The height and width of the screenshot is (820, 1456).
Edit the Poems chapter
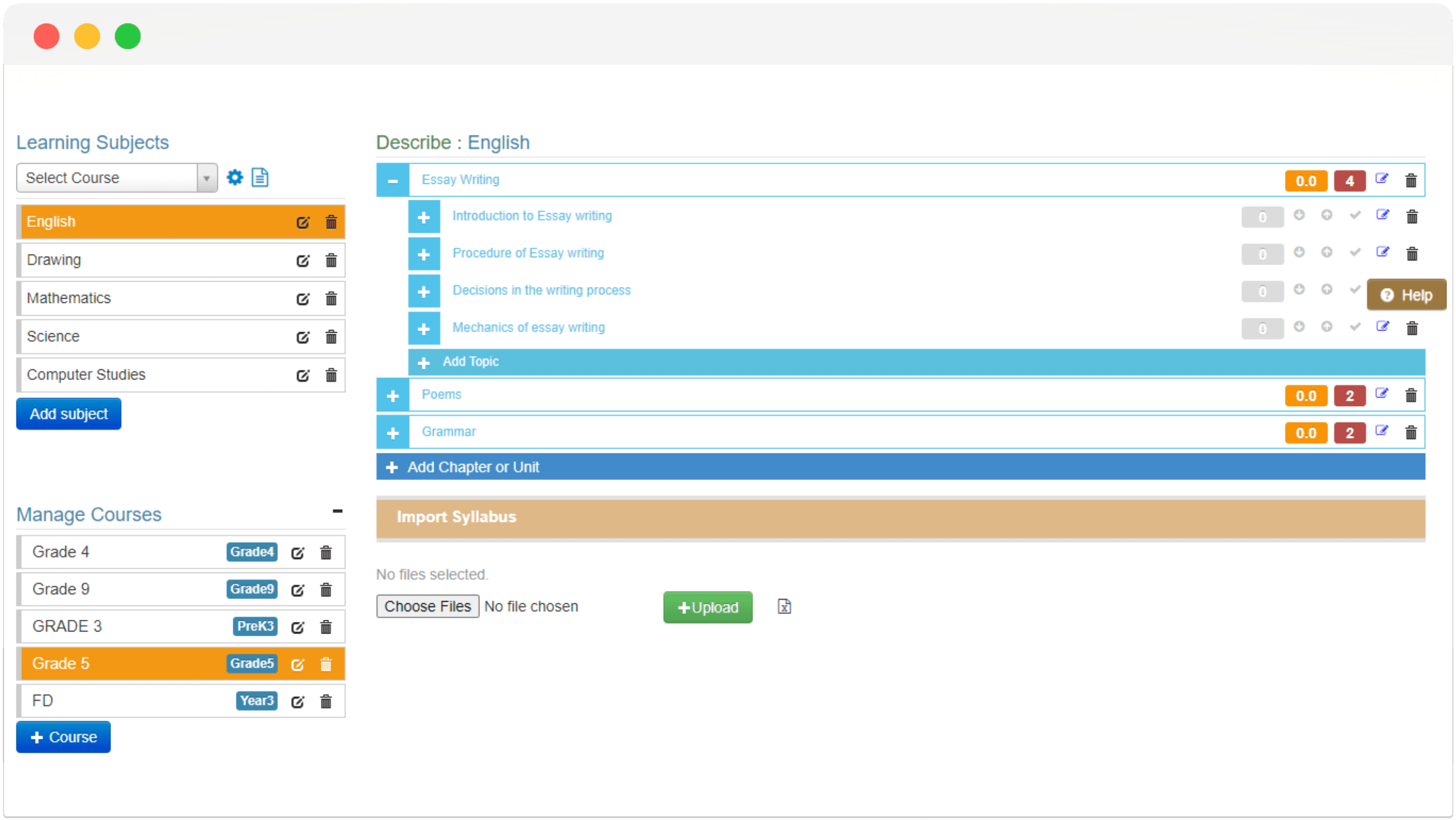(x=1382, y=394)
